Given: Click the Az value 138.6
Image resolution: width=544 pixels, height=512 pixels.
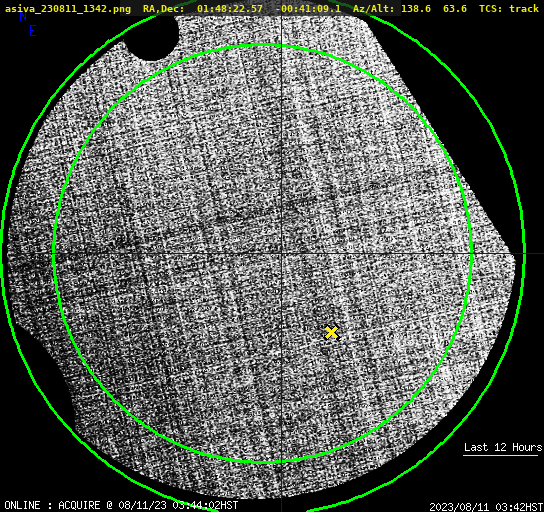Looking at the screenshot, I should [416, 8].
